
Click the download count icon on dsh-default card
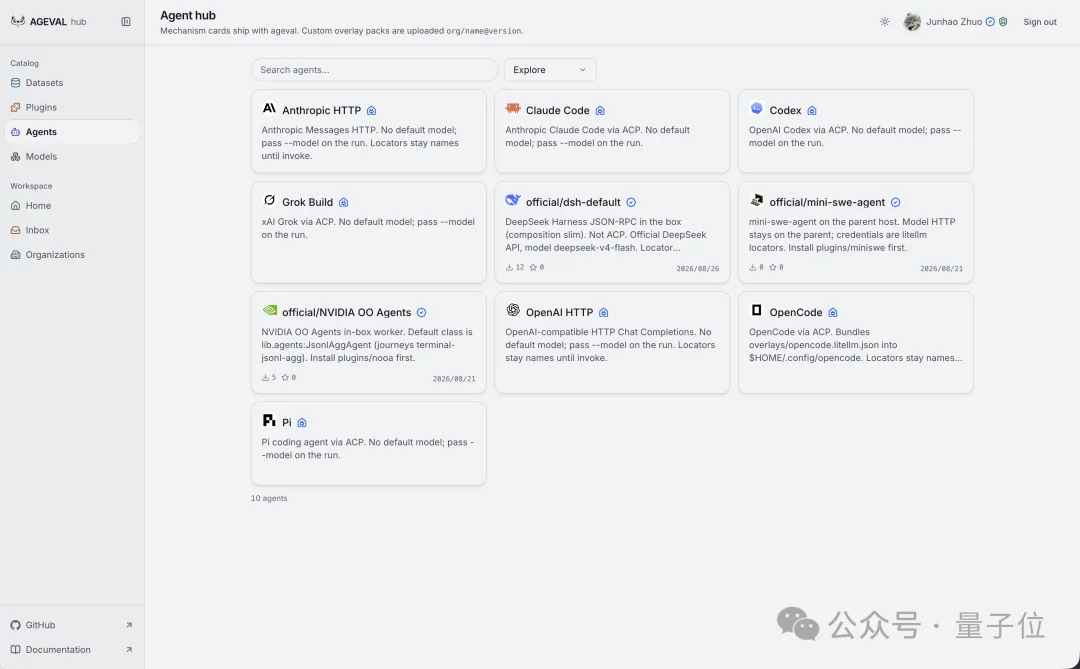[509, 267]
